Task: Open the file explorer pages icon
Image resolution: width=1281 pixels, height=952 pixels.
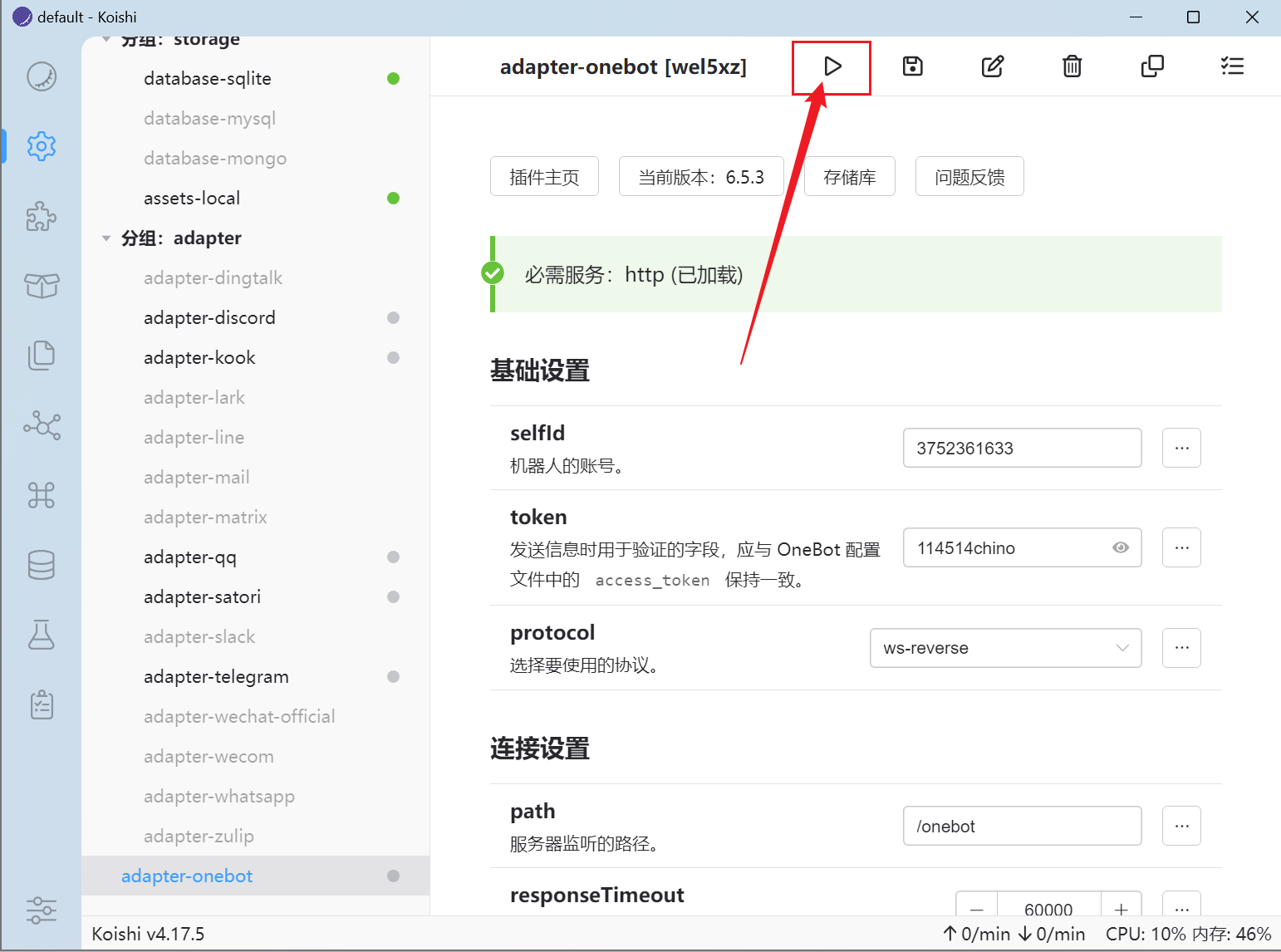Action: click(x=42, y=356)
